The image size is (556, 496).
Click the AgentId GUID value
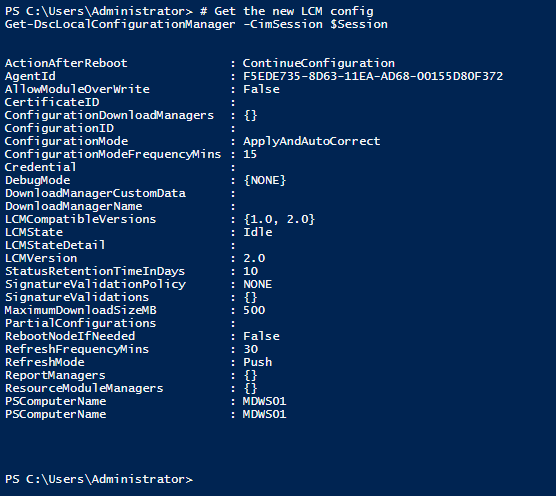click(373, 76)
